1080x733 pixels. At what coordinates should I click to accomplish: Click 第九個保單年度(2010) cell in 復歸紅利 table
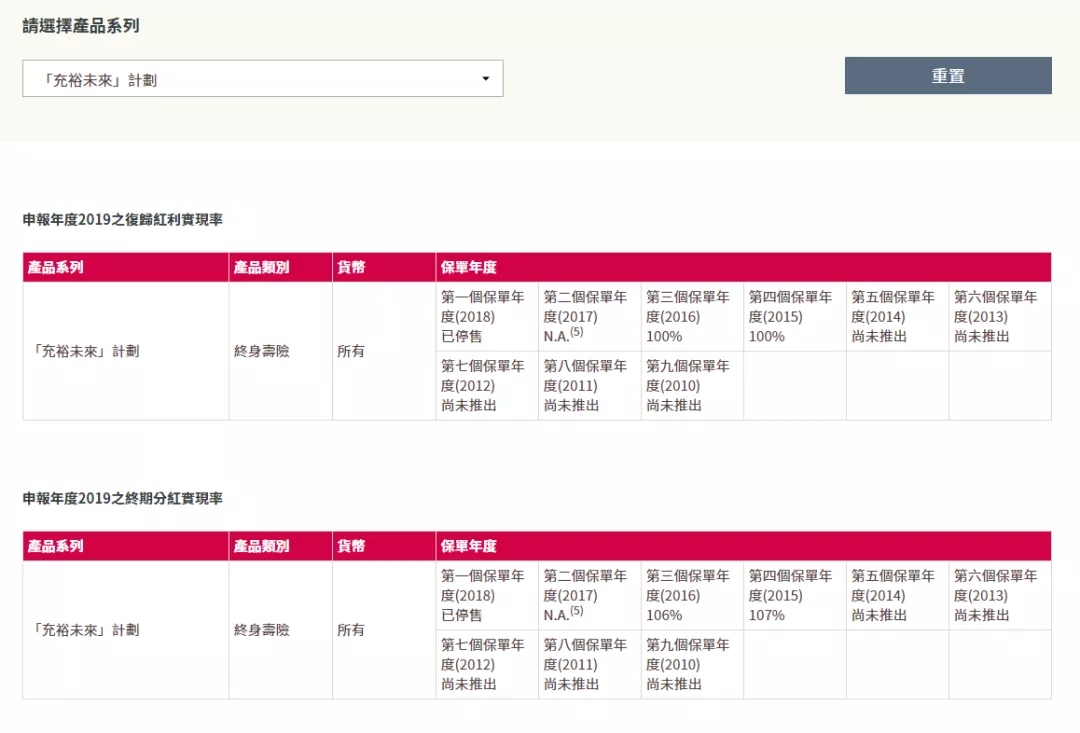click(692, 386)
